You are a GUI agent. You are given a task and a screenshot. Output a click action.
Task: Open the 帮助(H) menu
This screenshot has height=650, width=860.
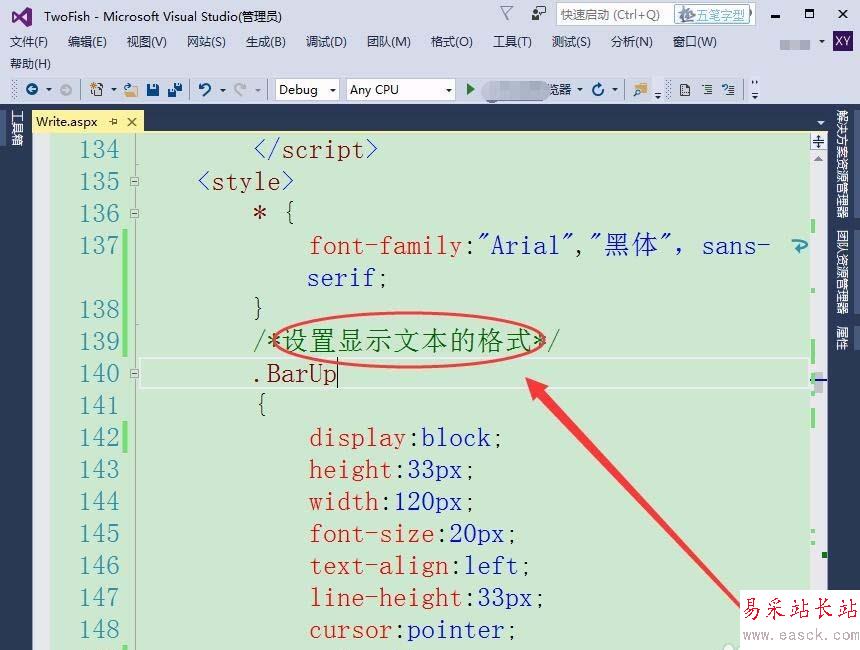[x=30, y=64]
